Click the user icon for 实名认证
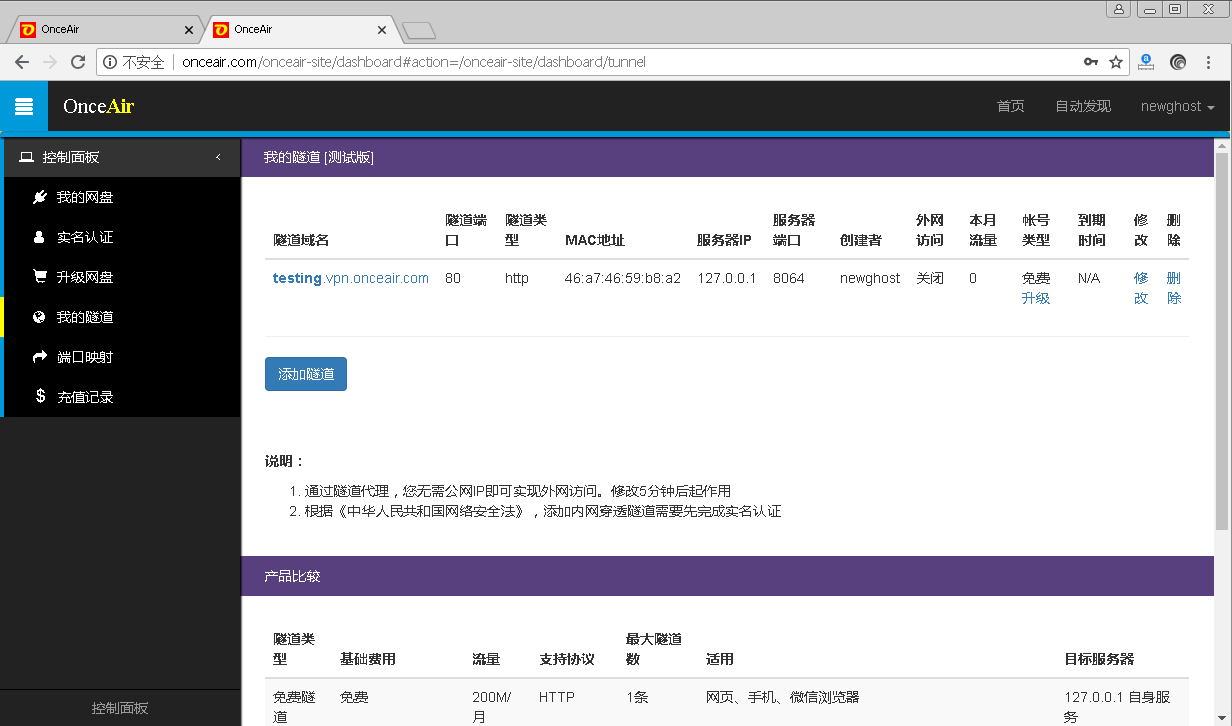1232x726 pixels. (x=39, y=237)
